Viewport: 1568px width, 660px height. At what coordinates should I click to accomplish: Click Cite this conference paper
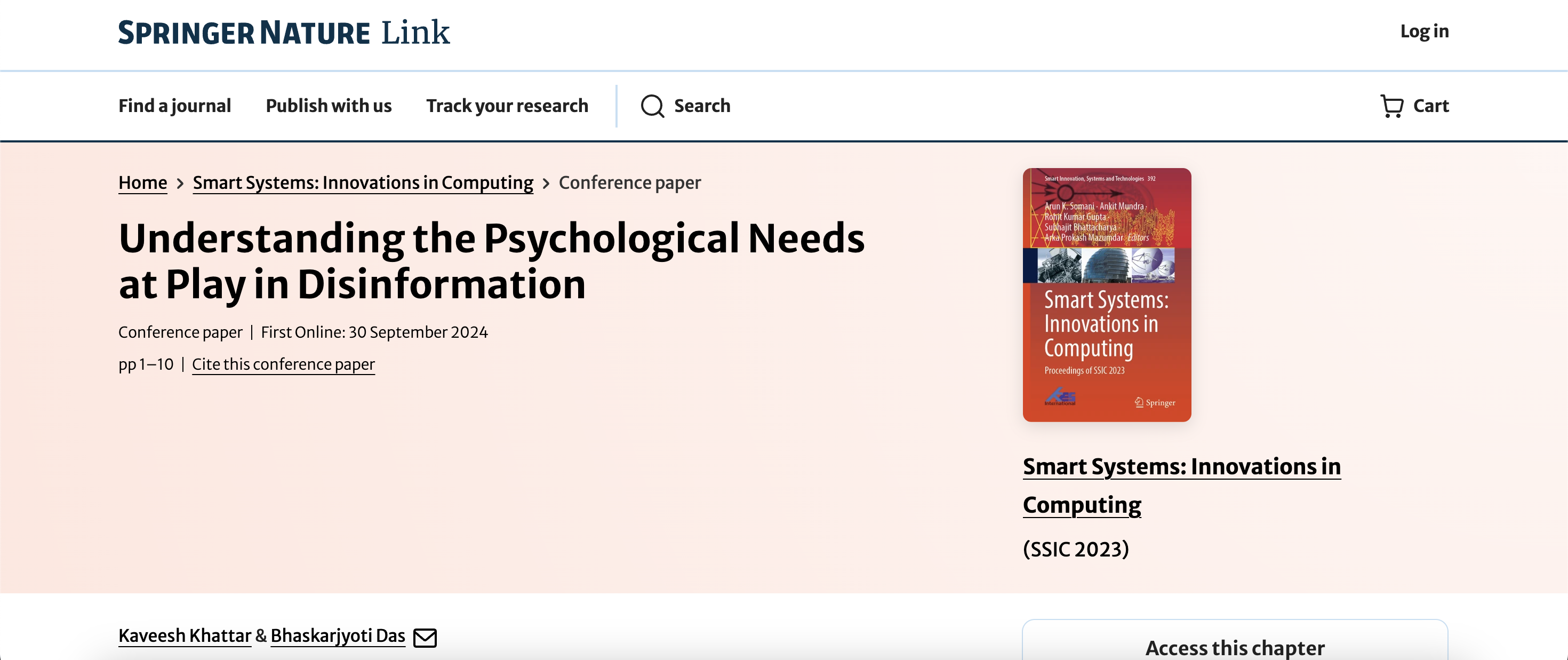(283, 364)
